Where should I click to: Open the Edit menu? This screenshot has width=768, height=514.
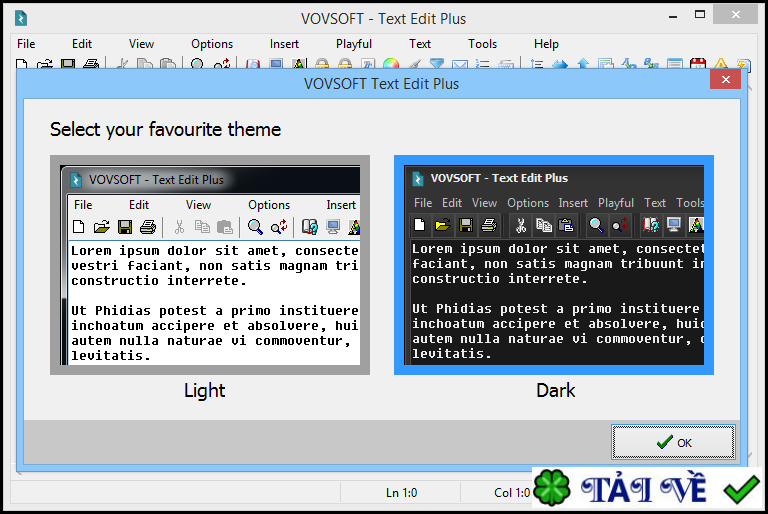pos(82,44)
